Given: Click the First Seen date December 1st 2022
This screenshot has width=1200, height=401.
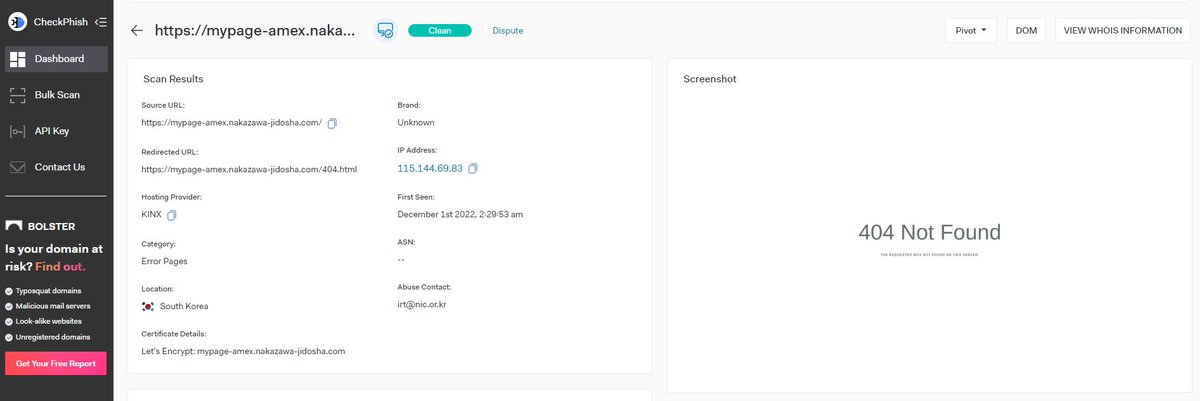Looking at the screenshot, I should point(460,214).
